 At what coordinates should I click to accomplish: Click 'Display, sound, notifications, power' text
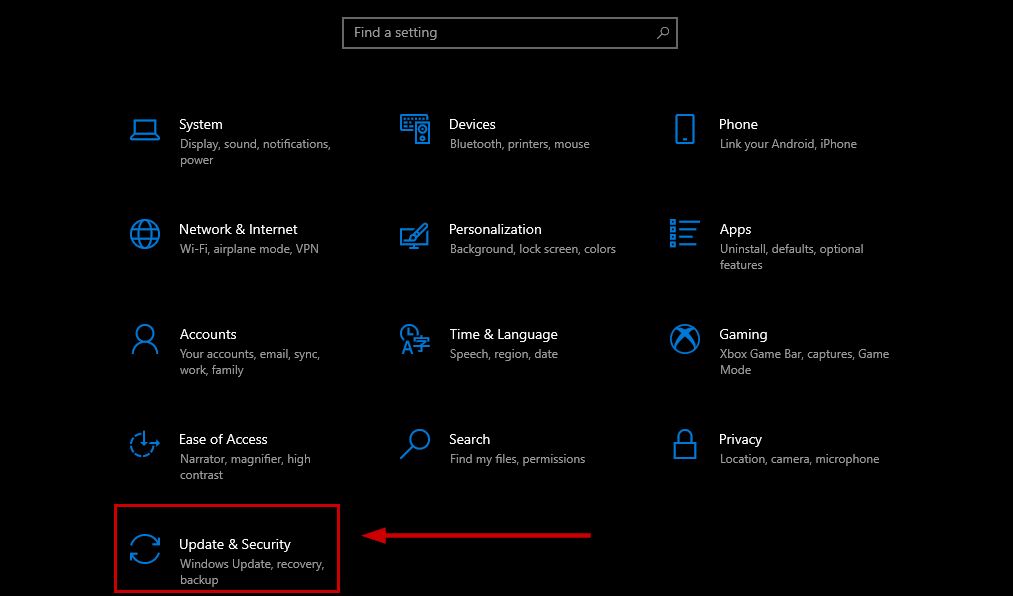pos(255,152)
